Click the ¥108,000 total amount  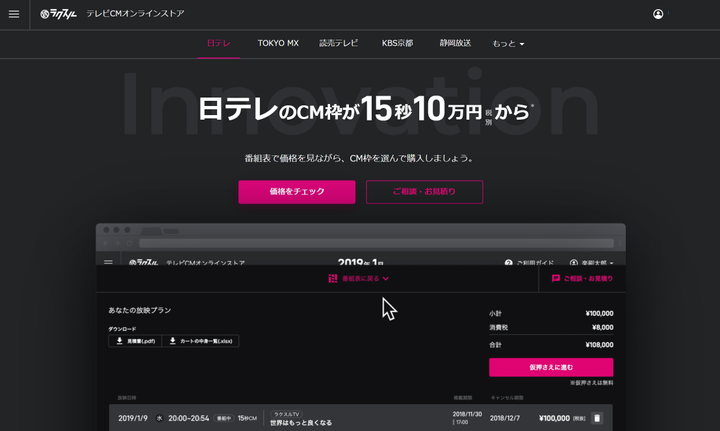599,345
